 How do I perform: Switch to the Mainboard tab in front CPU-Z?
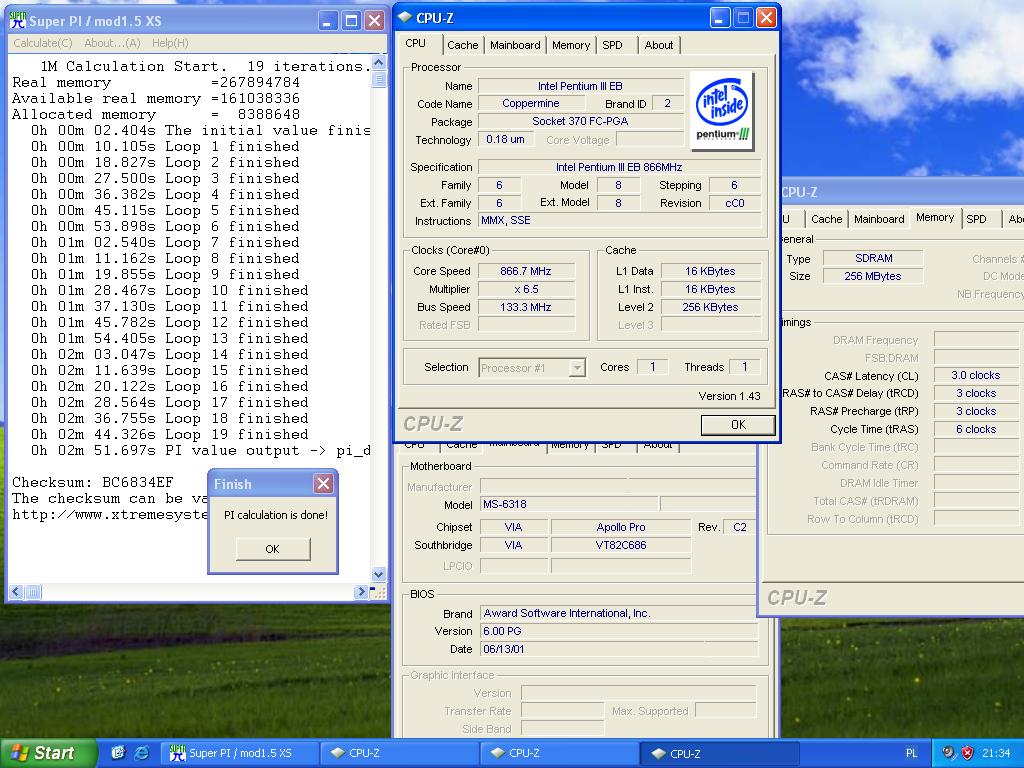pyautogui.click(x=515, y=45)
